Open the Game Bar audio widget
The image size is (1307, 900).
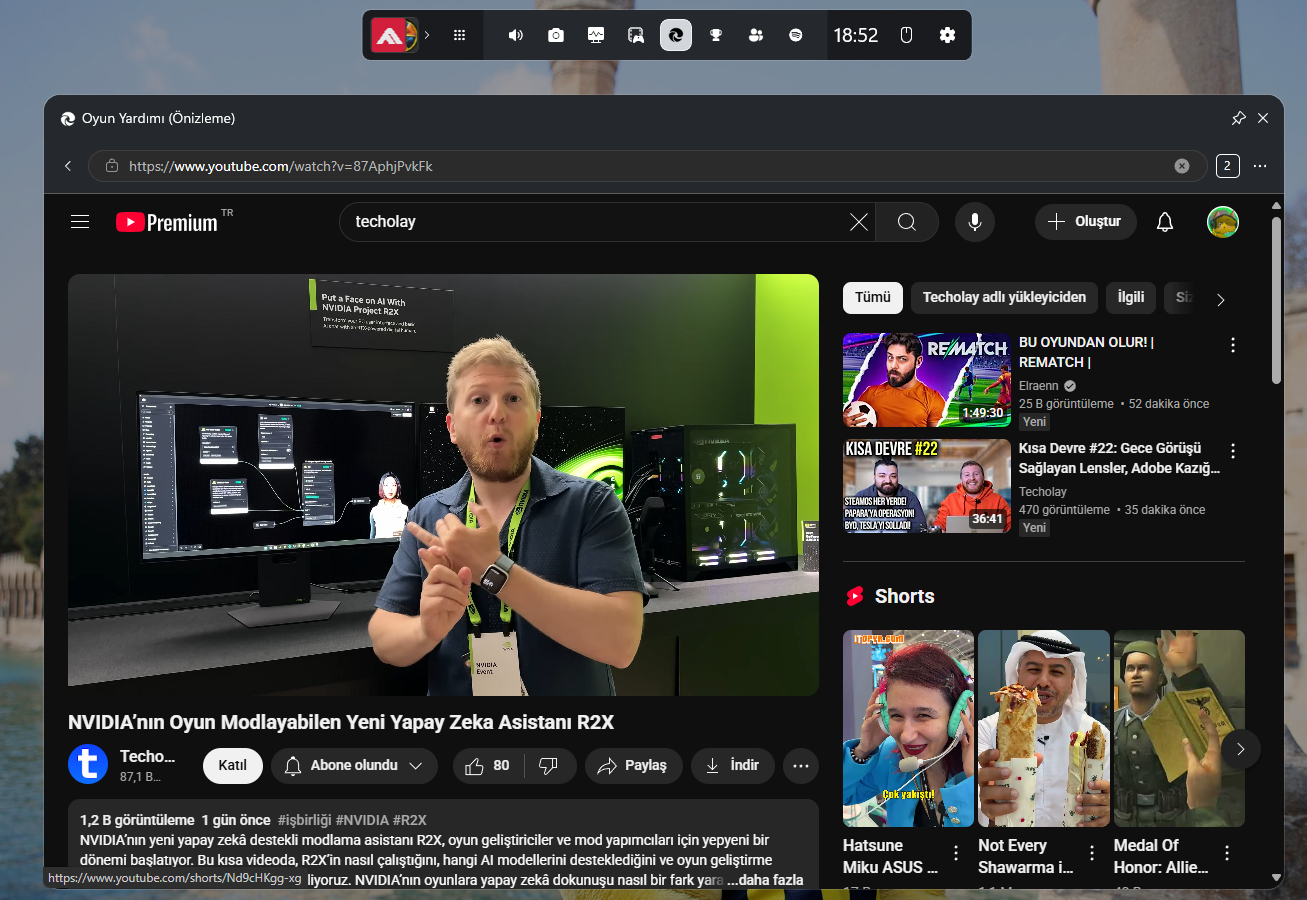pyautogui.click(x=516, y=35)
